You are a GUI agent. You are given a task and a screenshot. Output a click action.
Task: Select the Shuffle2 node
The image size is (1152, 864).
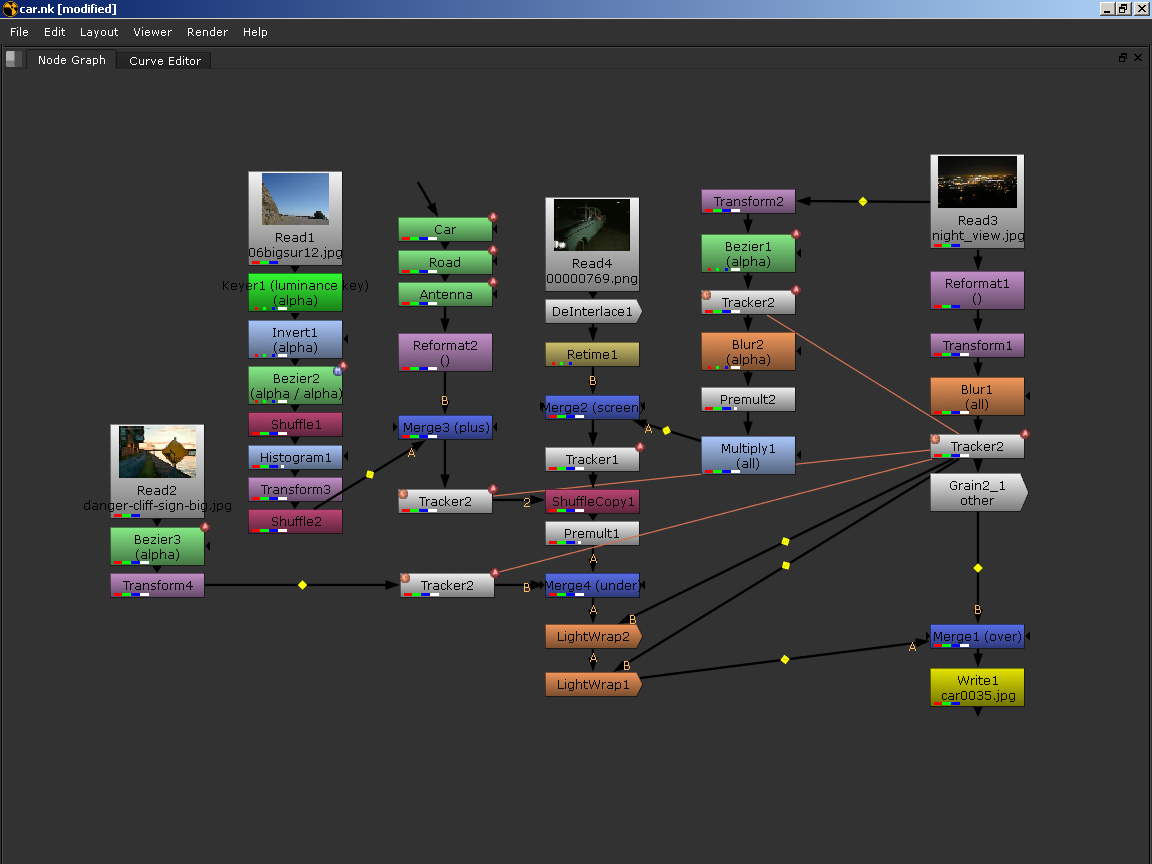click(x=295, y=522)
